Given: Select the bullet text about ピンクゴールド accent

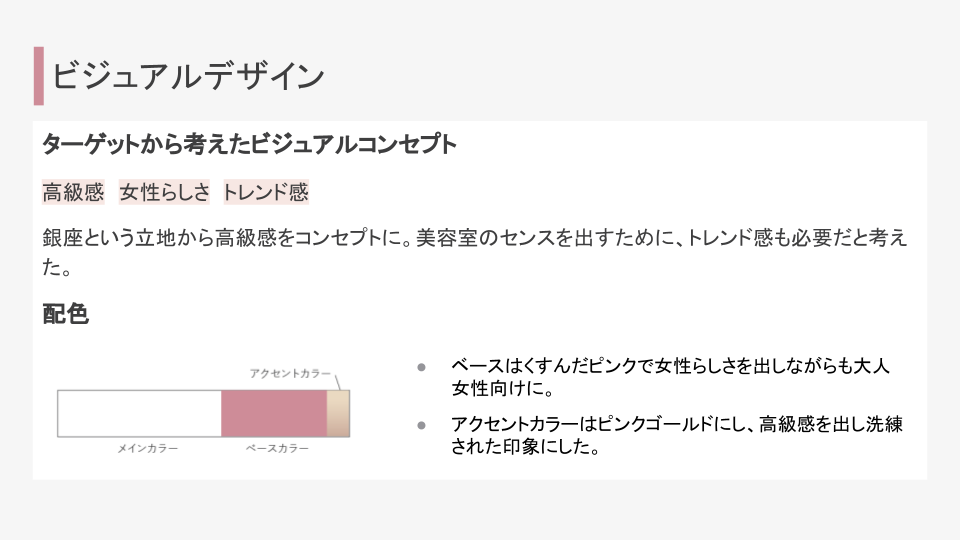Looking at the screenshot, I should point(676,435).
